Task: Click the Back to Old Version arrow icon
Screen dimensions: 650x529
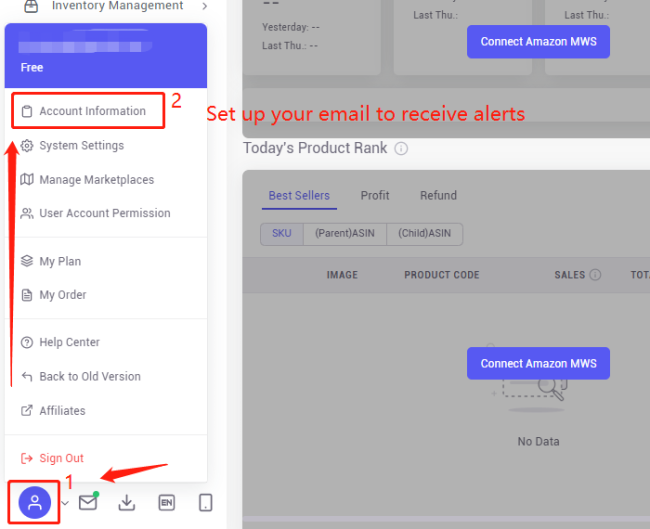Action: click(27, 376)
